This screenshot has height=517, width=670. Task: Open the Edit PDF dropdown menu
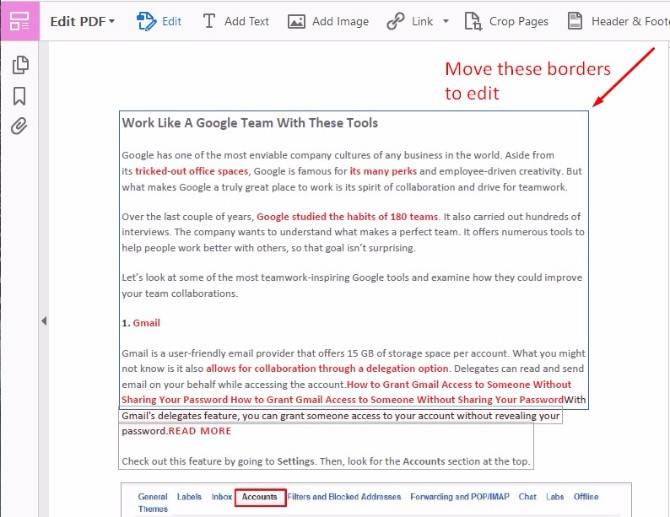coord(82,21)
